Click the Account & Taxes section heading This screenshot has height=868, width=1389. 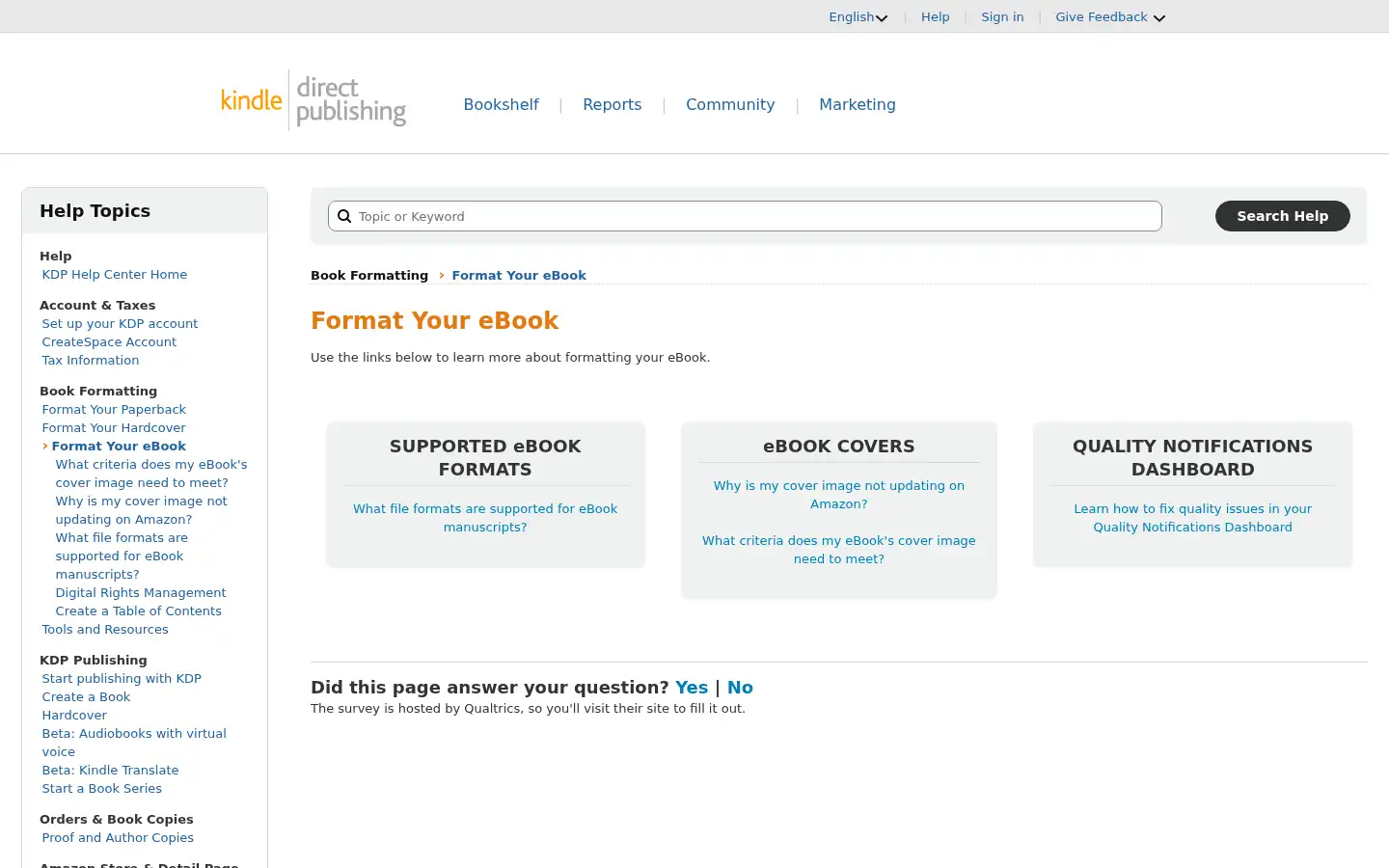coord(97,305)
